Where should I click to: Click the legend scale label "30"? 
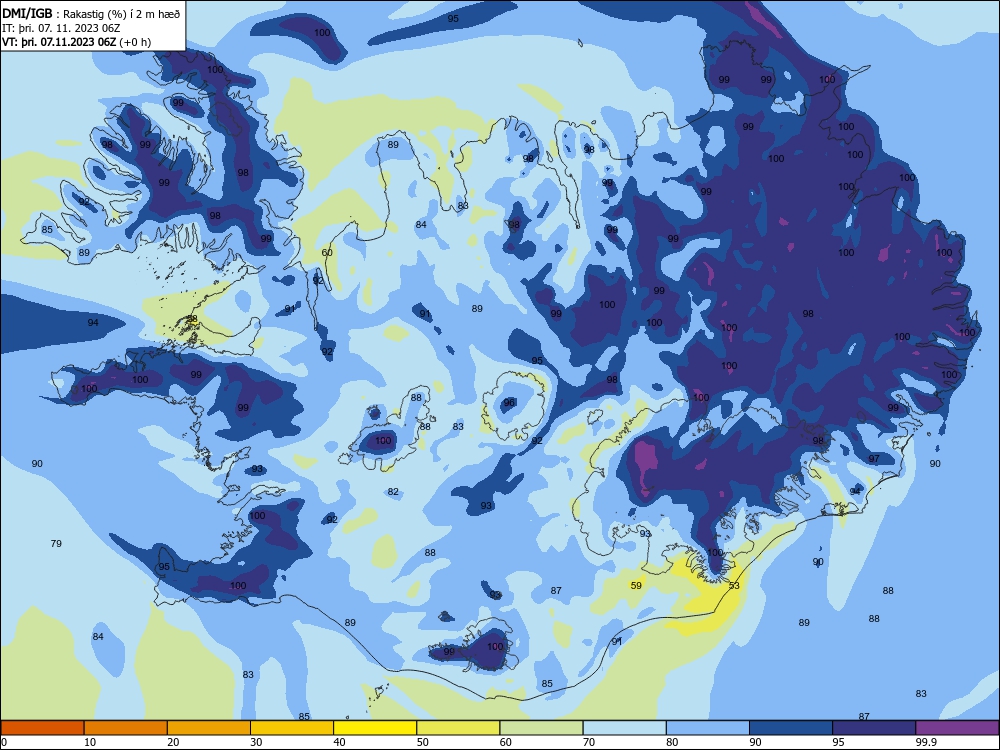256,742
